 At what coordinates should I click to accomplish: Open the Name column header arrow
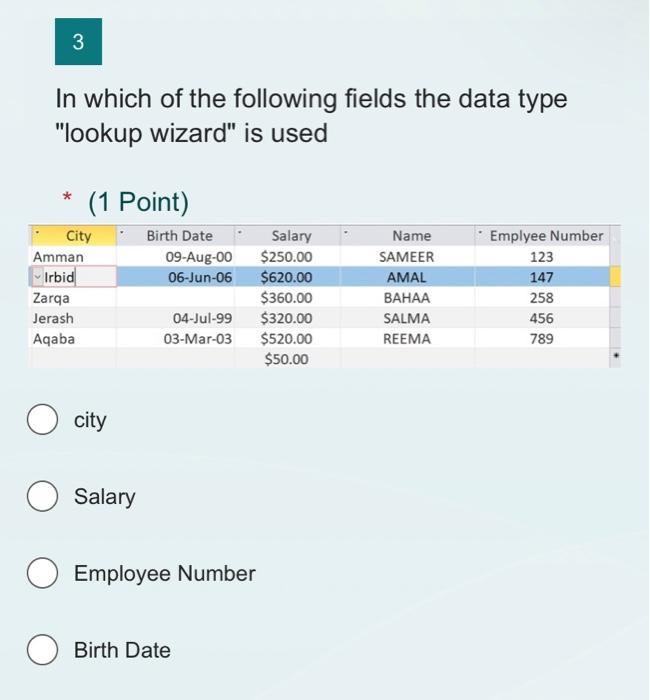coord(346,232)
